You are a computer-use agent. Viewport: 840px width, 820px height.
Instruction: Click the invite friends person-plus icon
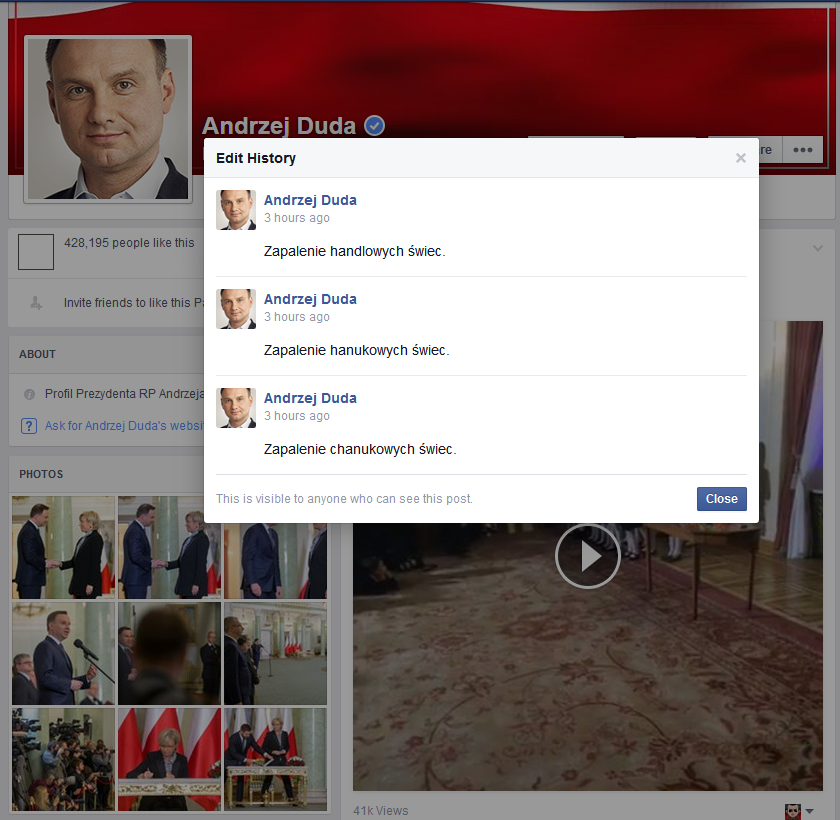36,303
